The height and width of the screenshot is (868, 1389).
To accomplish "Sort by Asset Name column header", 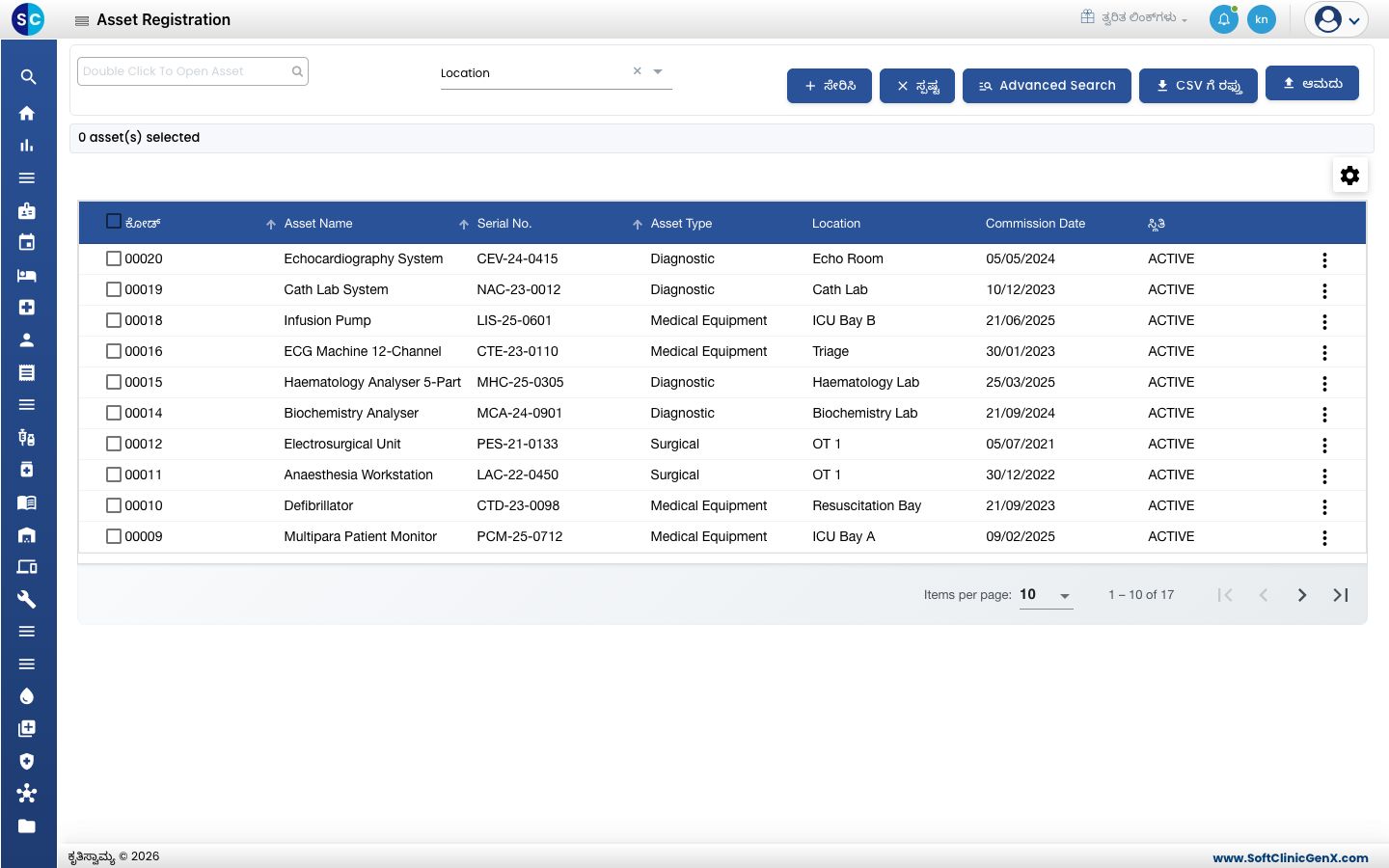I will pyautogui.click(x=318, y=224).
